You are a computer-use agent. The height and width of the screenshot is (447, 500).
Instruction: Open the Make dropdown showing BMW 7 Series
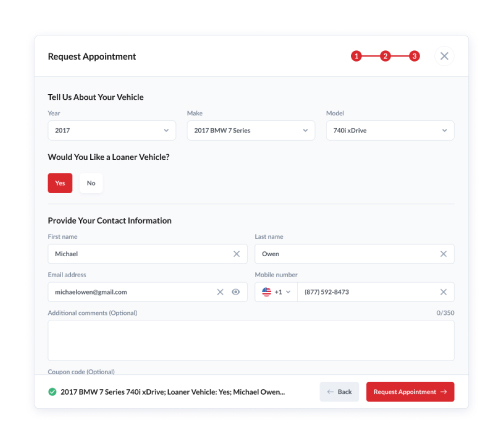click(251, 130)
